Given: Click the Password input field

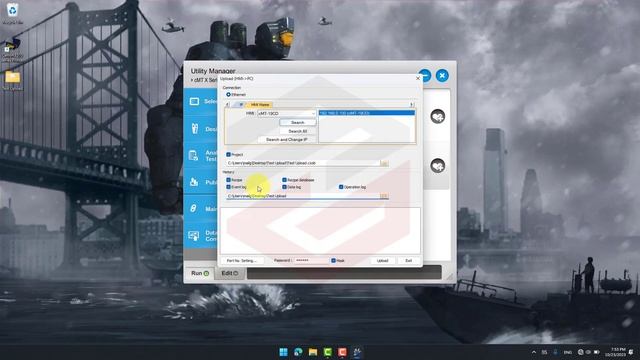Looking at the screenshot, I should coord(310,260).
